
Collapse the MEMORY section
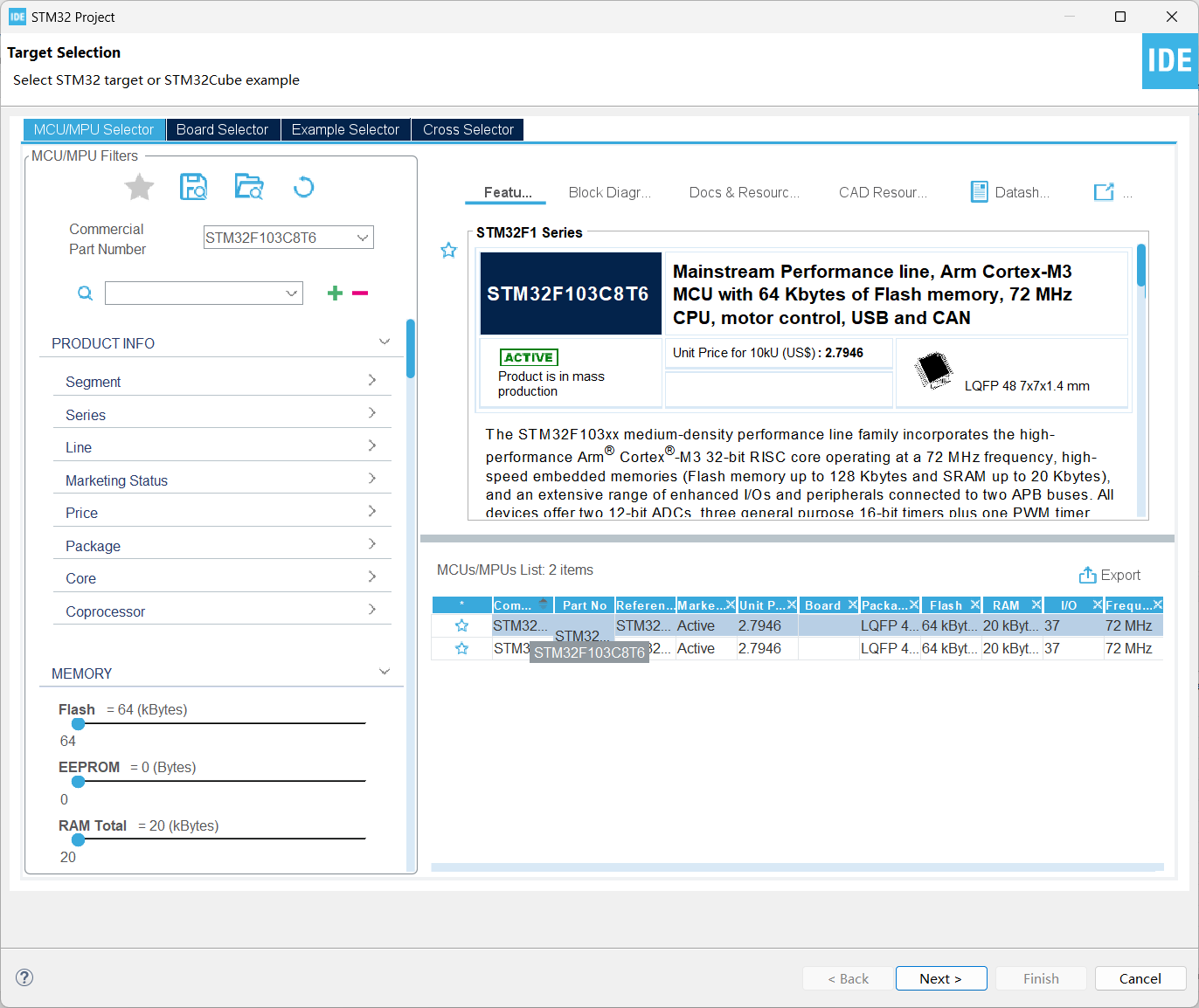point(385,672)
